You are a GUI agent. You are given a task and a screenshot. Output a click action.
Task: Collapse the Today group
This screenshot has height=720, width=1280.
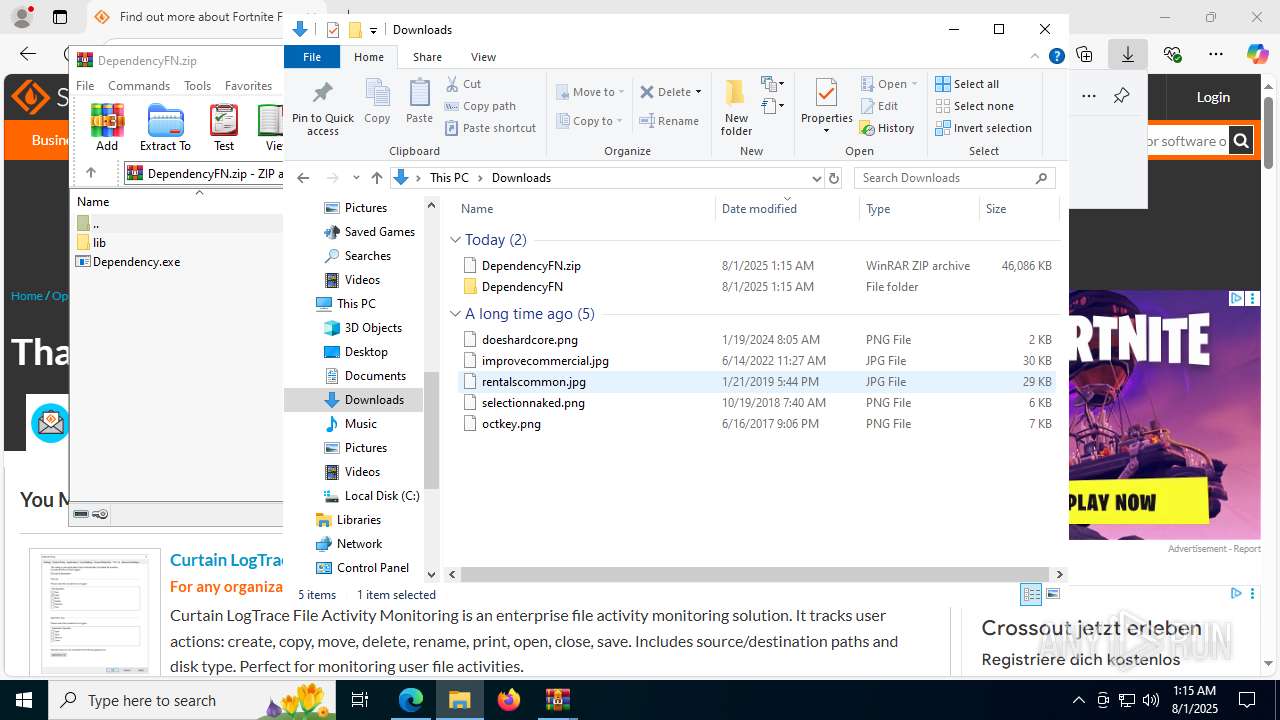click(x=455, y=240)
